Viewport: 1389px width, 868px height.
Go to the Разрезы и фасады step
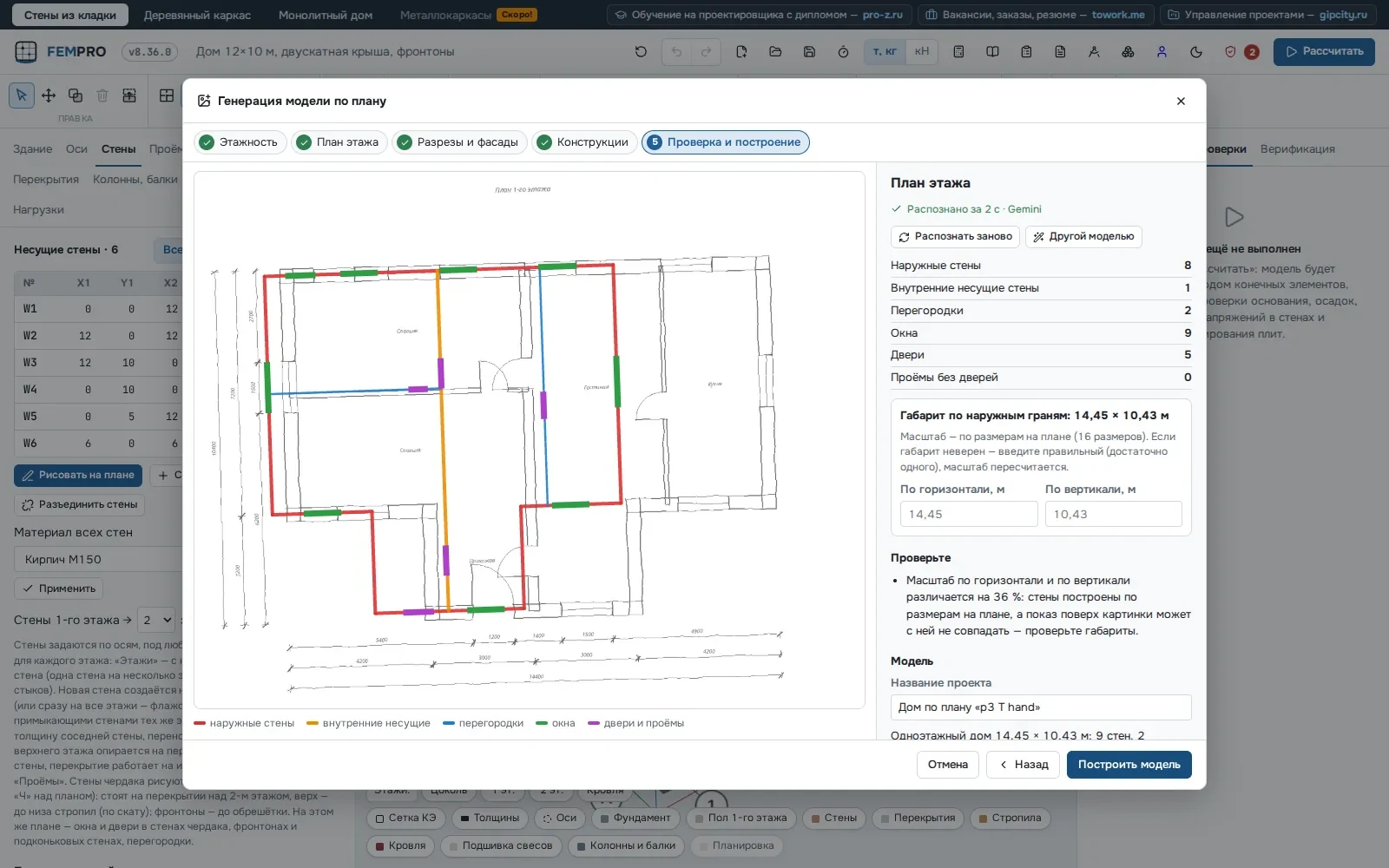click(x=459, y=142)
